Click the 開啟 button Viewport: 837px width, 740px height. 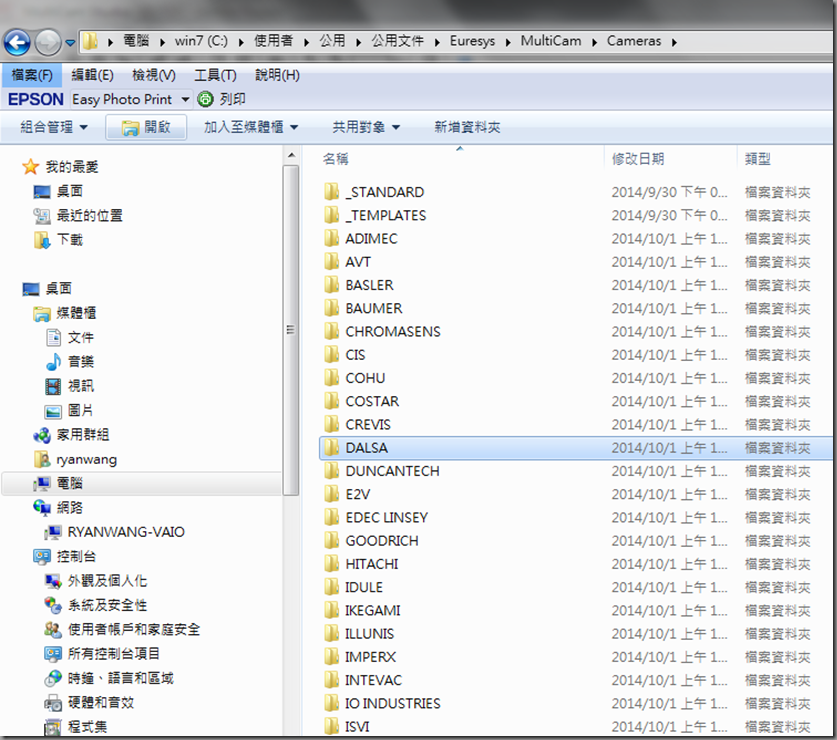coord(146,127)
